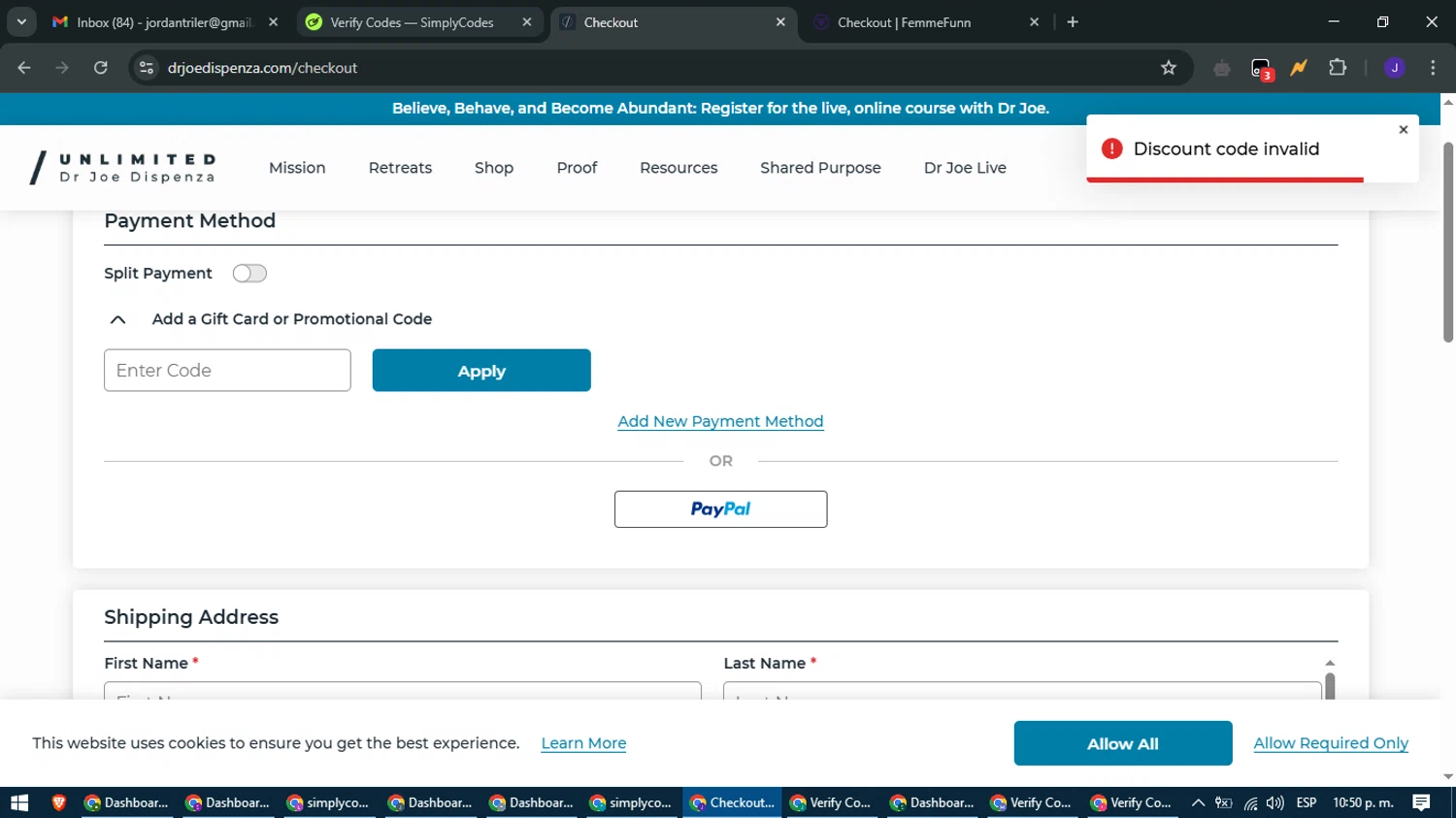Open the Resources menu

click(678, 168)
